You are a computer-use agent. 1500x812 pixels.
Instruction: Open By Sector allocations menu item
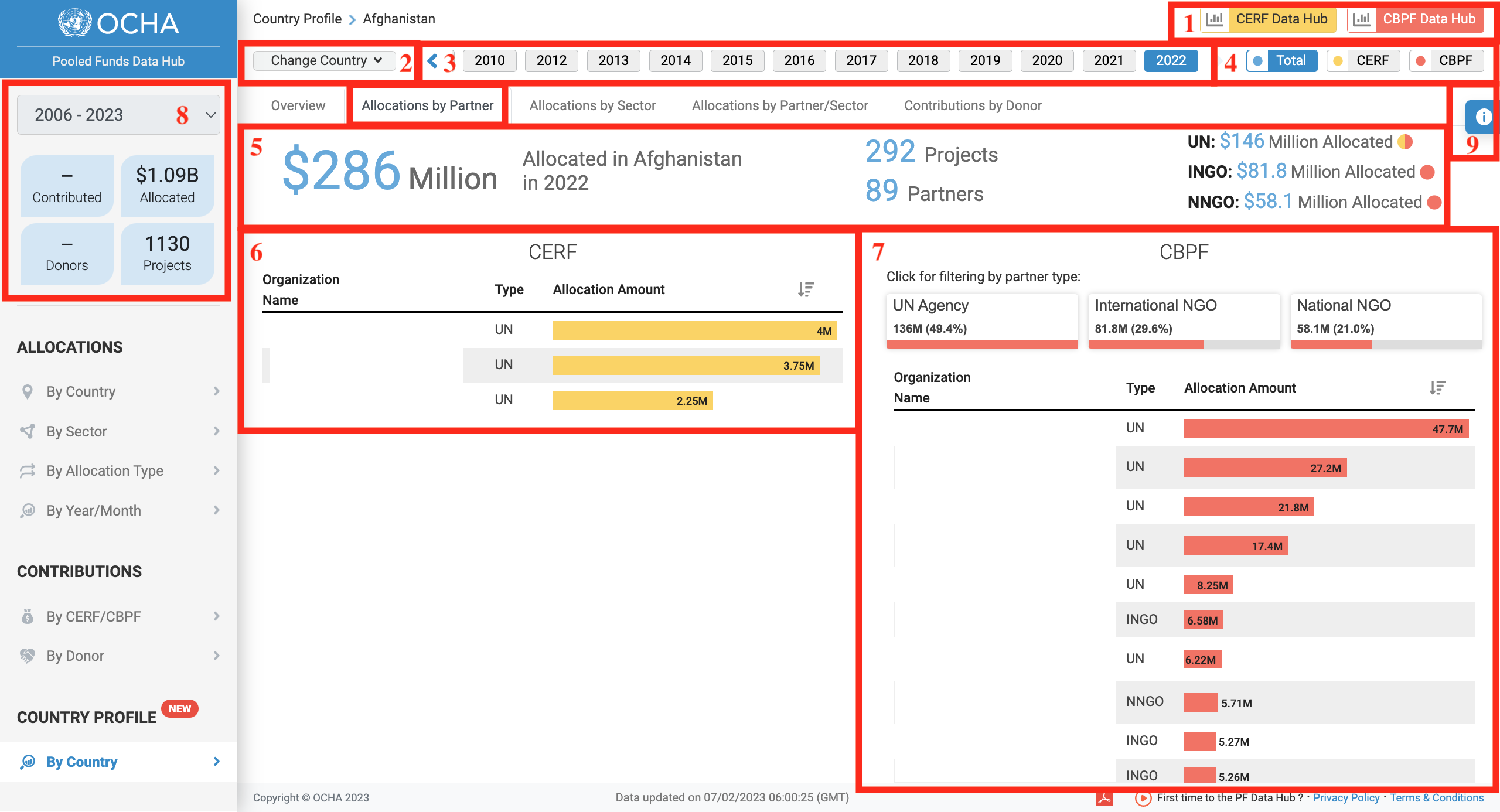click(x=118, y=431)
